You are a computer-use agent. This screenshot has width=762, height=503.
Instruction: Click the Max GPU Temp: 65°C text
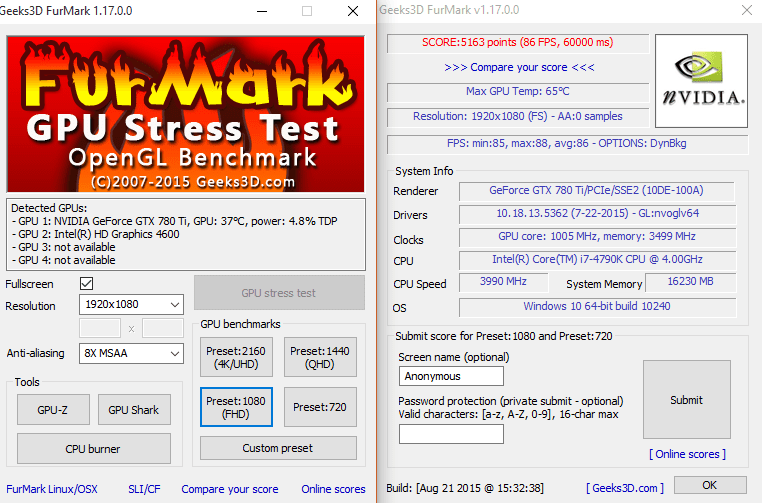(518, 91)
